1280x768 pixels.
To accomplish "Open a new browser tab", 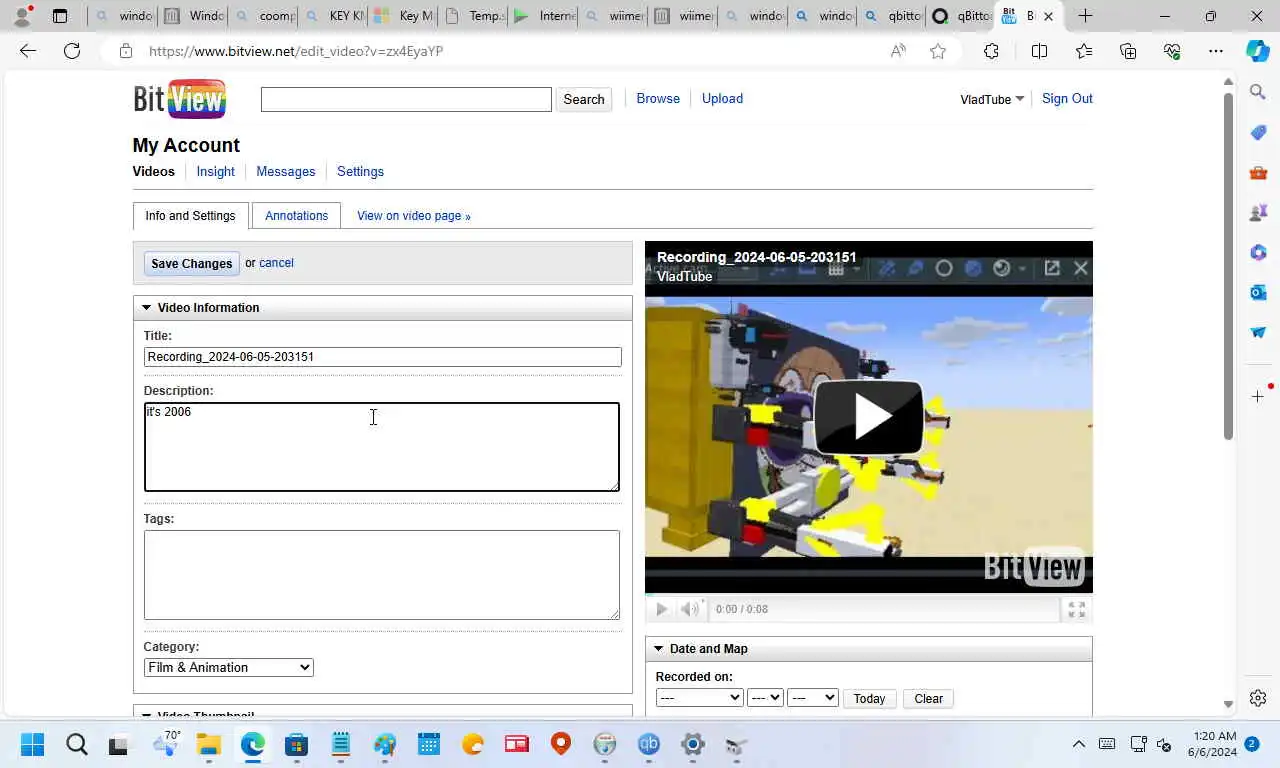I will [1085, 16].
